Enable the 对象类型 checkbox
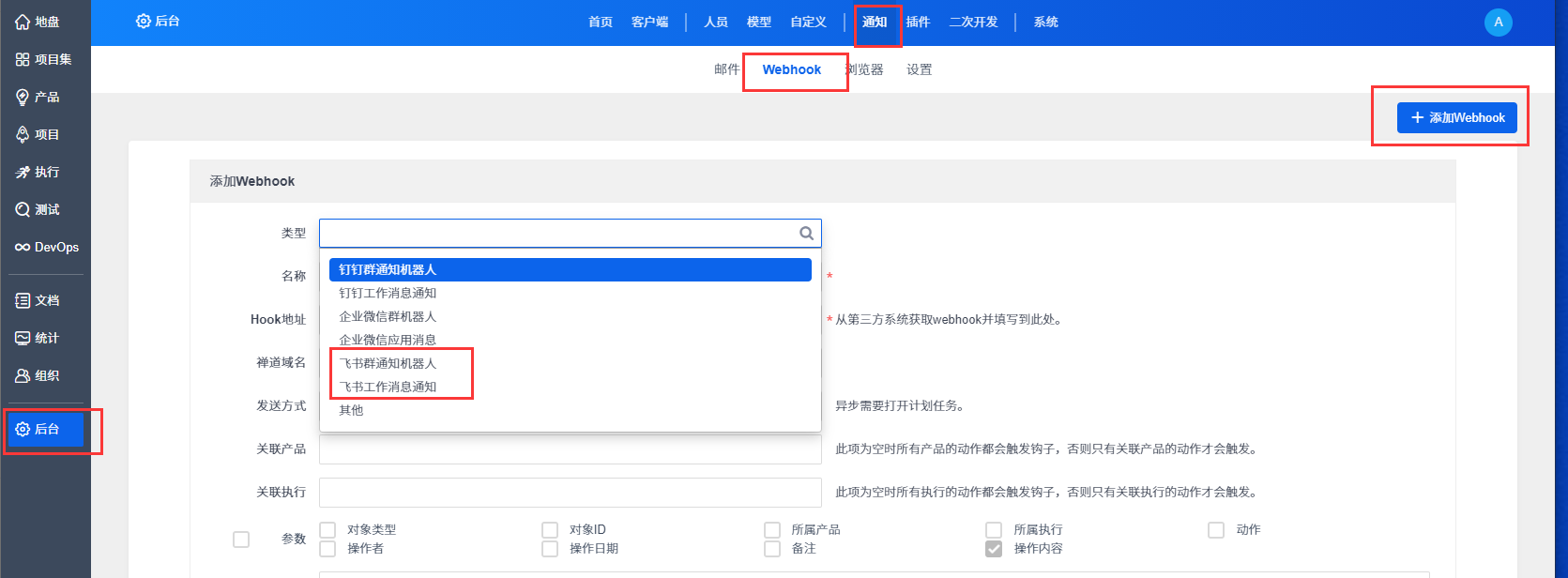The width and height of the screenshot is (1568, 578). click(327, 530)
